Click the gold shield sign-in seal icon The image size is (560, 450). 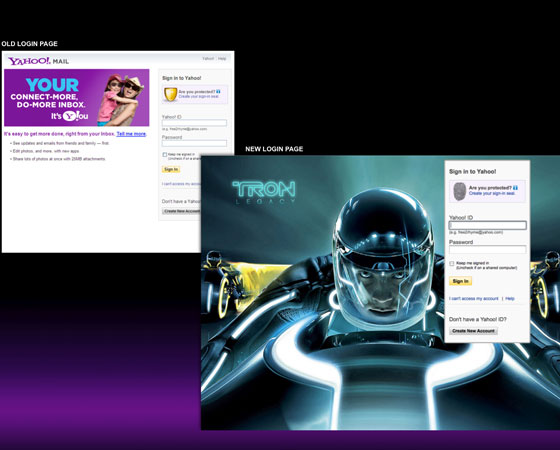170,94
